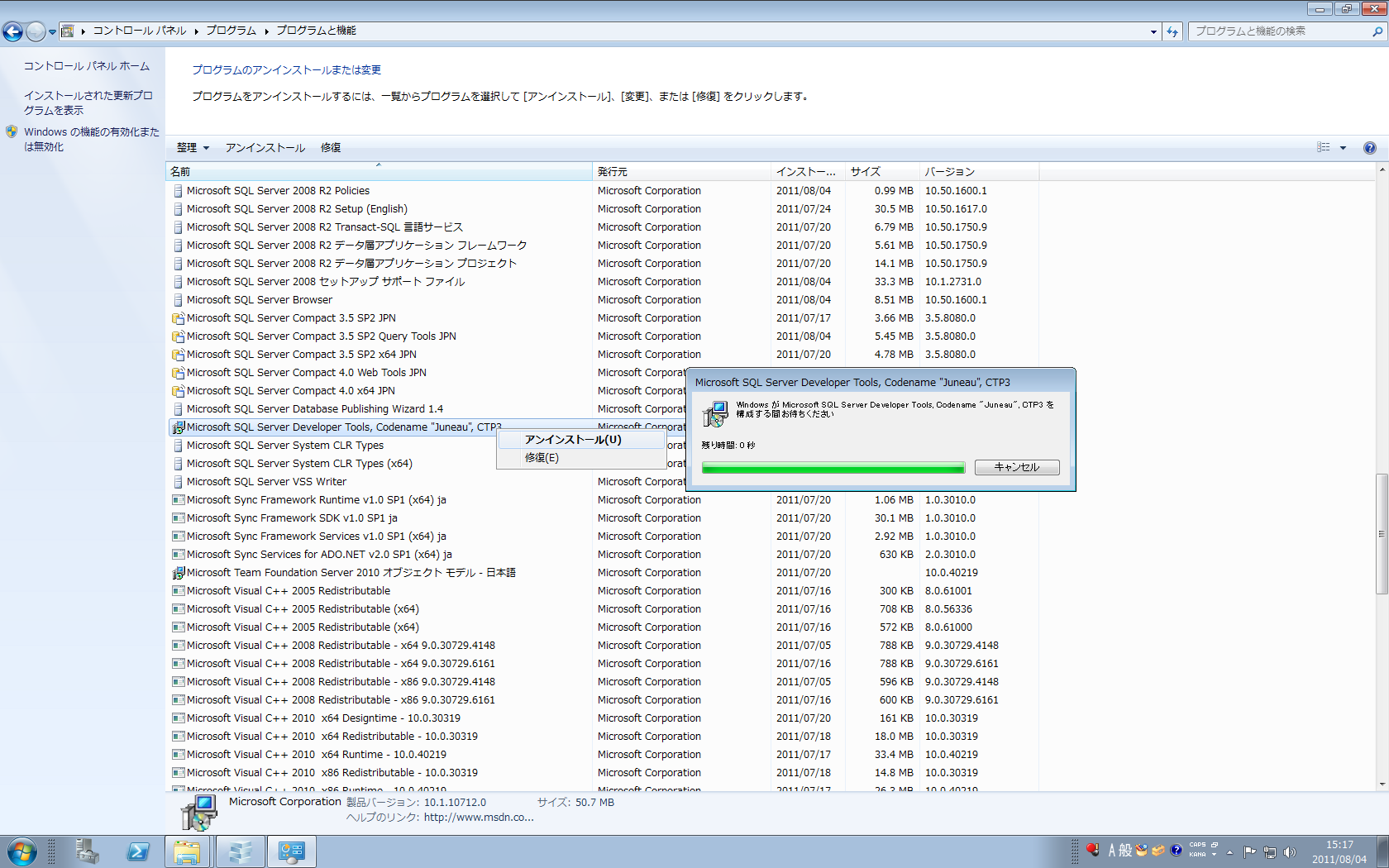This screenshot has width=1389, height=868.
Task: Click icon of SQL Server Compact 4.0 x64 JPN
Action: pyautogui.click(x=178, y=391)
